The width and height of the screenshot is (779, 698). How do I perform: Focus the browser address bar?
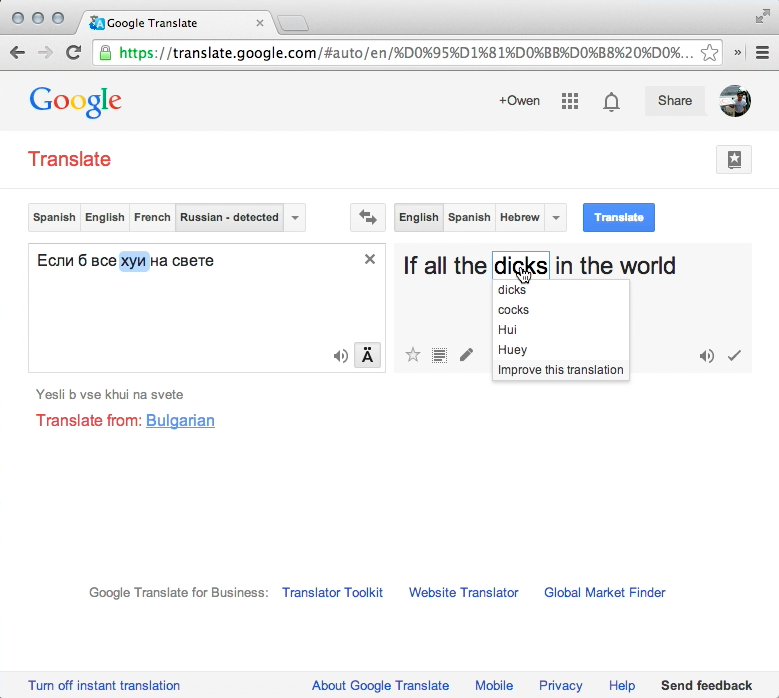coord(406,52)
